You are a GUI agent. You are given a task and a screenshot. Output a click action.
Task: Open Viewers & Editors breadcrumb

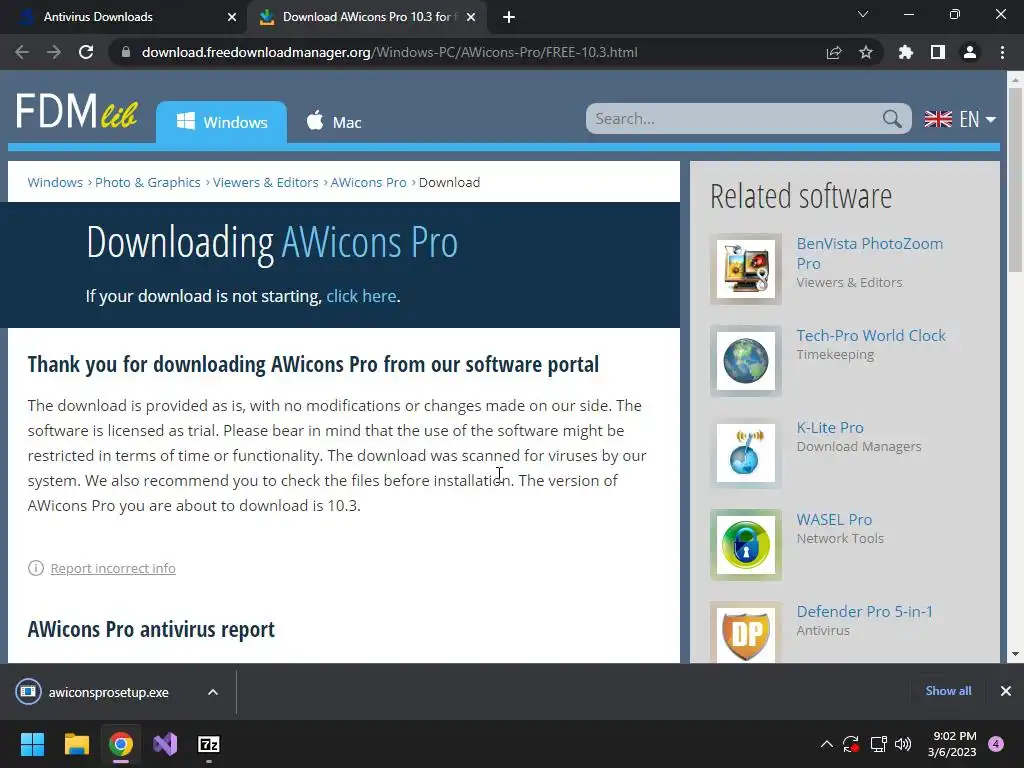point(265,182)
